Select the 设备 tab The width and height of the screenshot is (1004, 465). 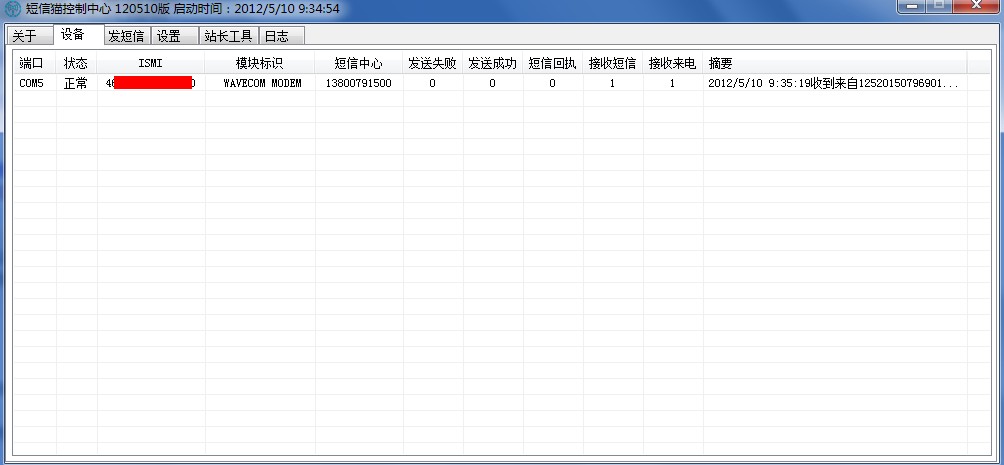(79, 35)
